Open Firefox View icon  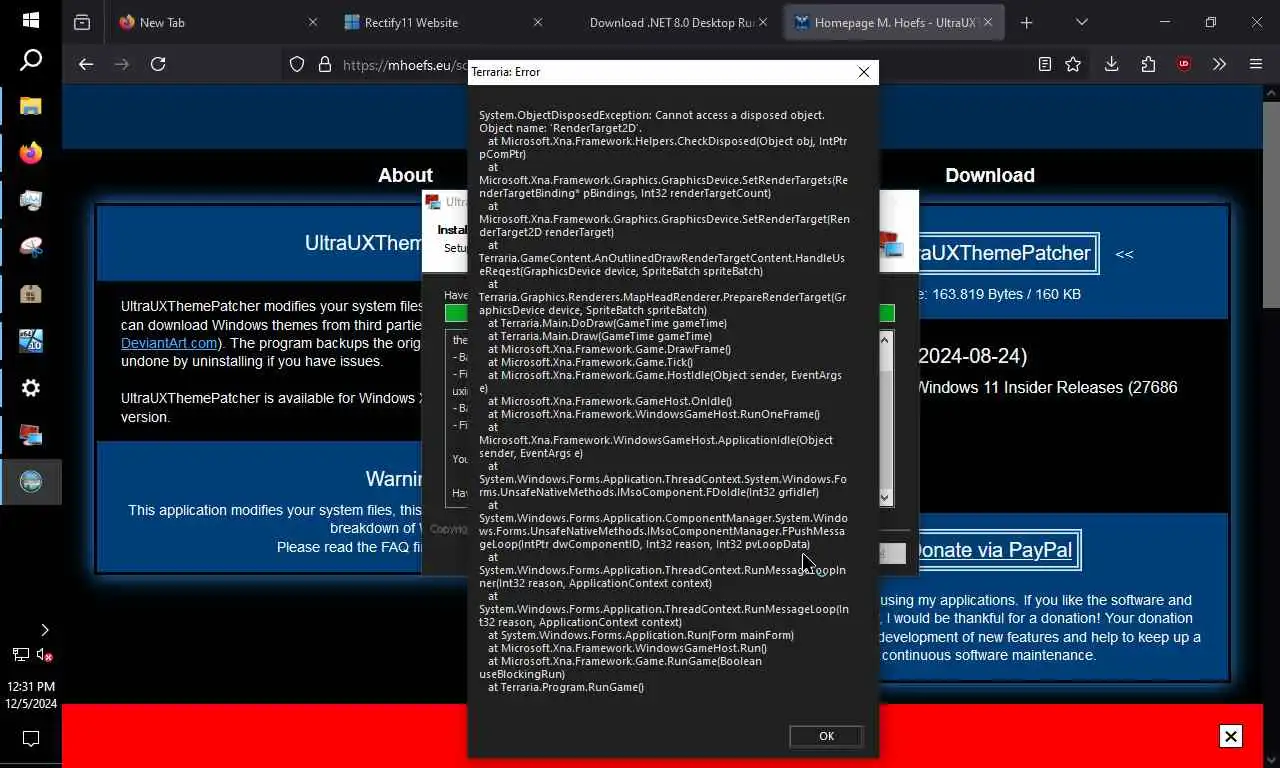click(x=82, y=22)
